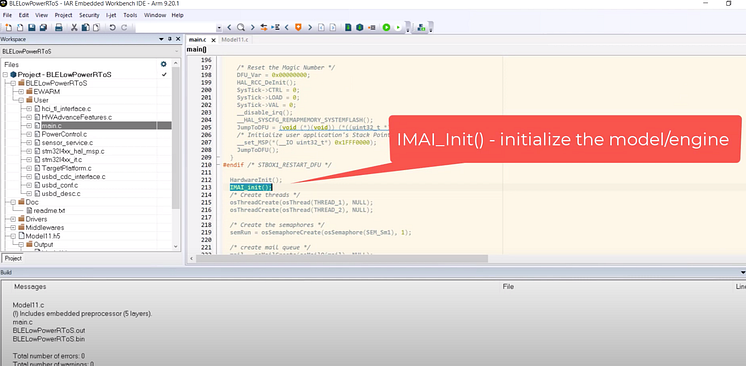Compile the current file
This screenshot has height=366, width=746.
click(x=348, y=28)
